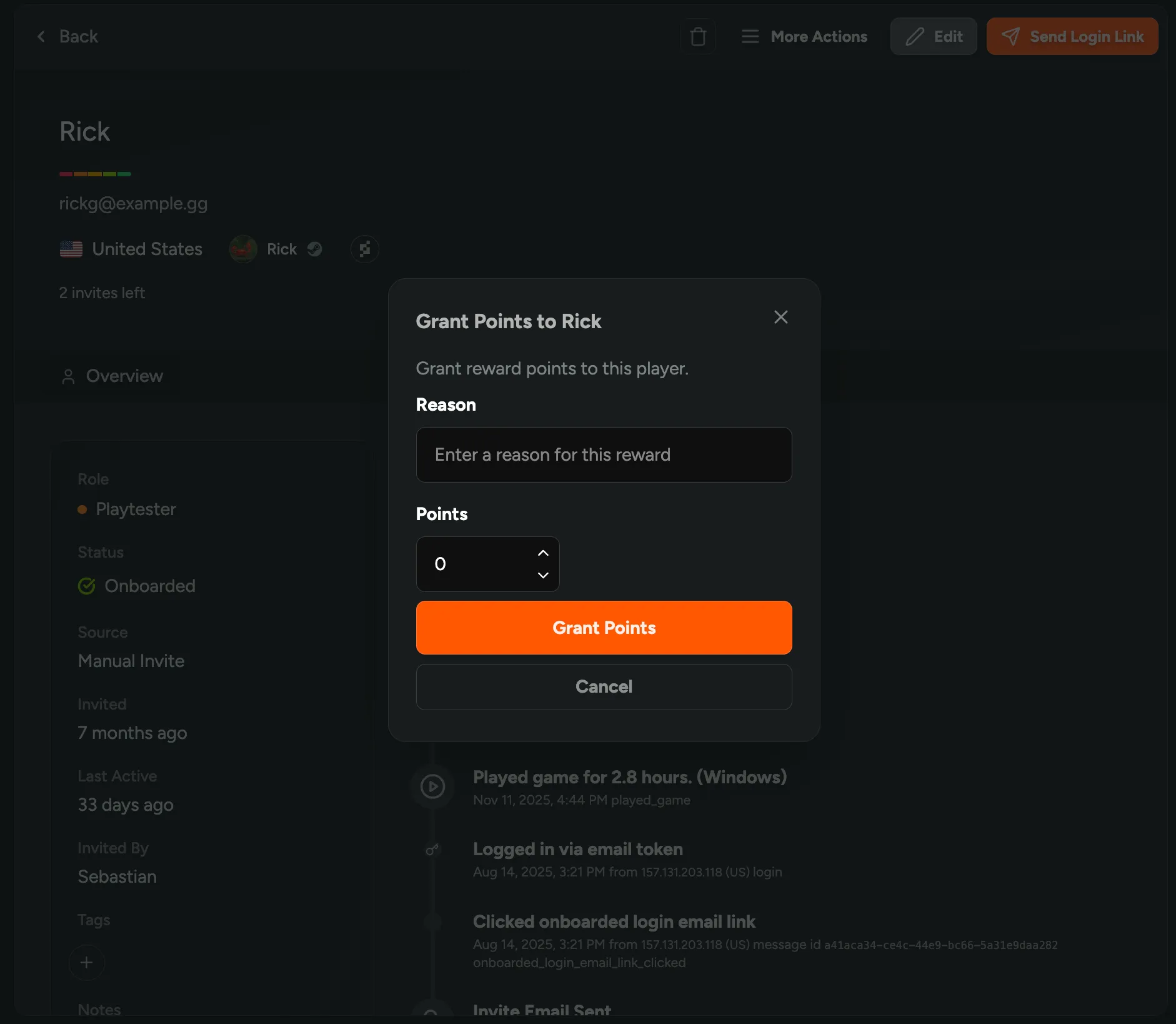Select the key icon on the login event
Viewport: 1176px width, 1024px height.
tap(433, 850)
